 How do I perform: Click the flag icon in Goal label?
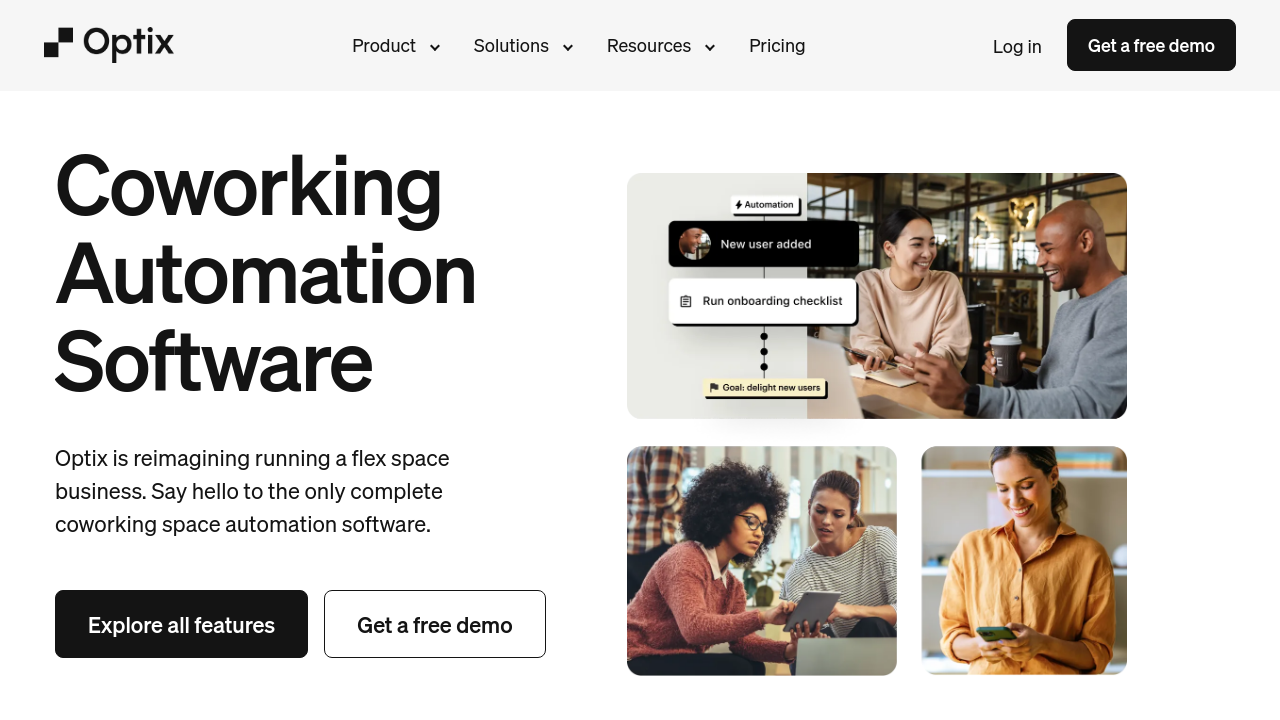(x=714, y=387)
